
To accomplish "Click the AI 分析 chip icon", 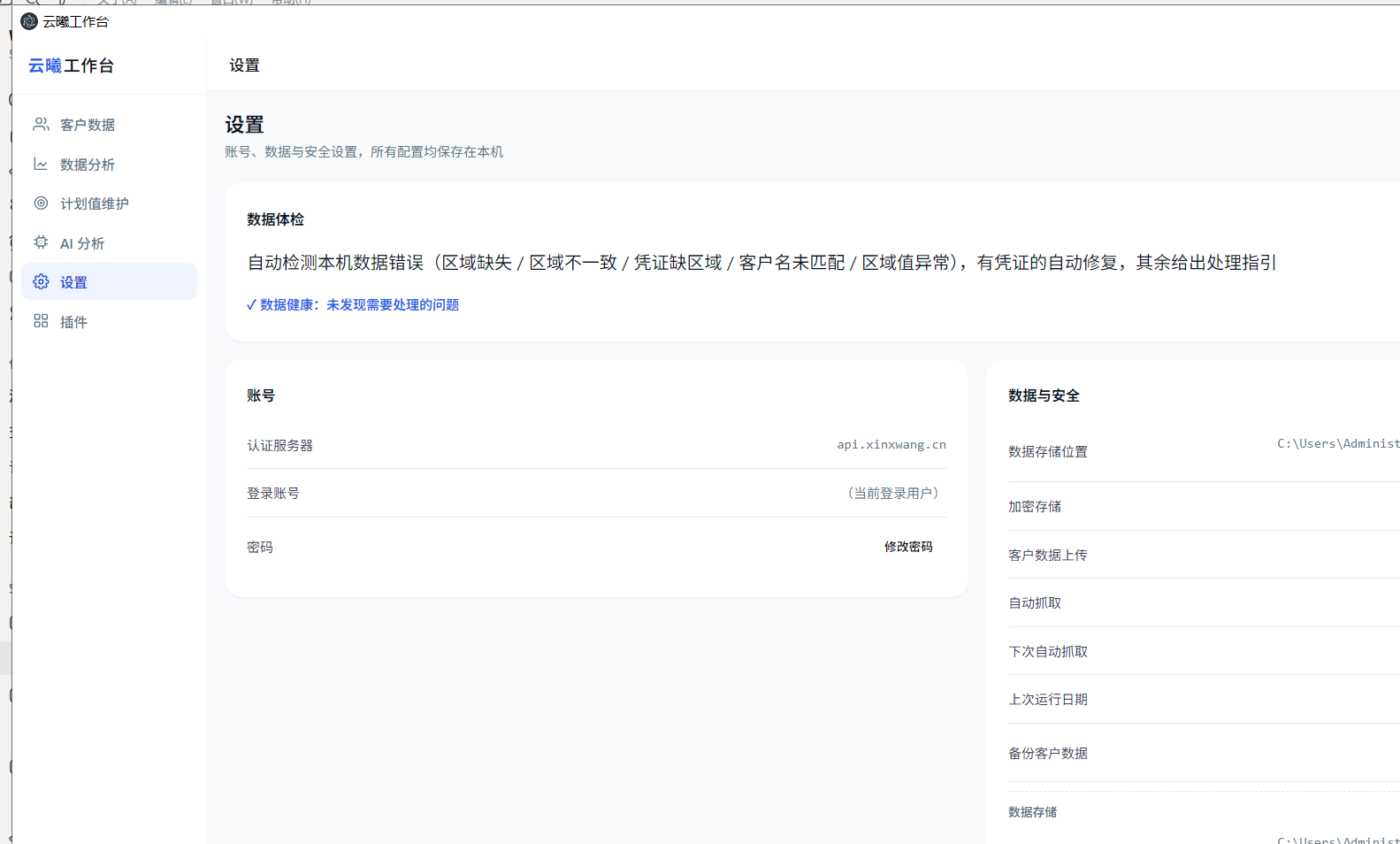I will click(x=41, y=242).
